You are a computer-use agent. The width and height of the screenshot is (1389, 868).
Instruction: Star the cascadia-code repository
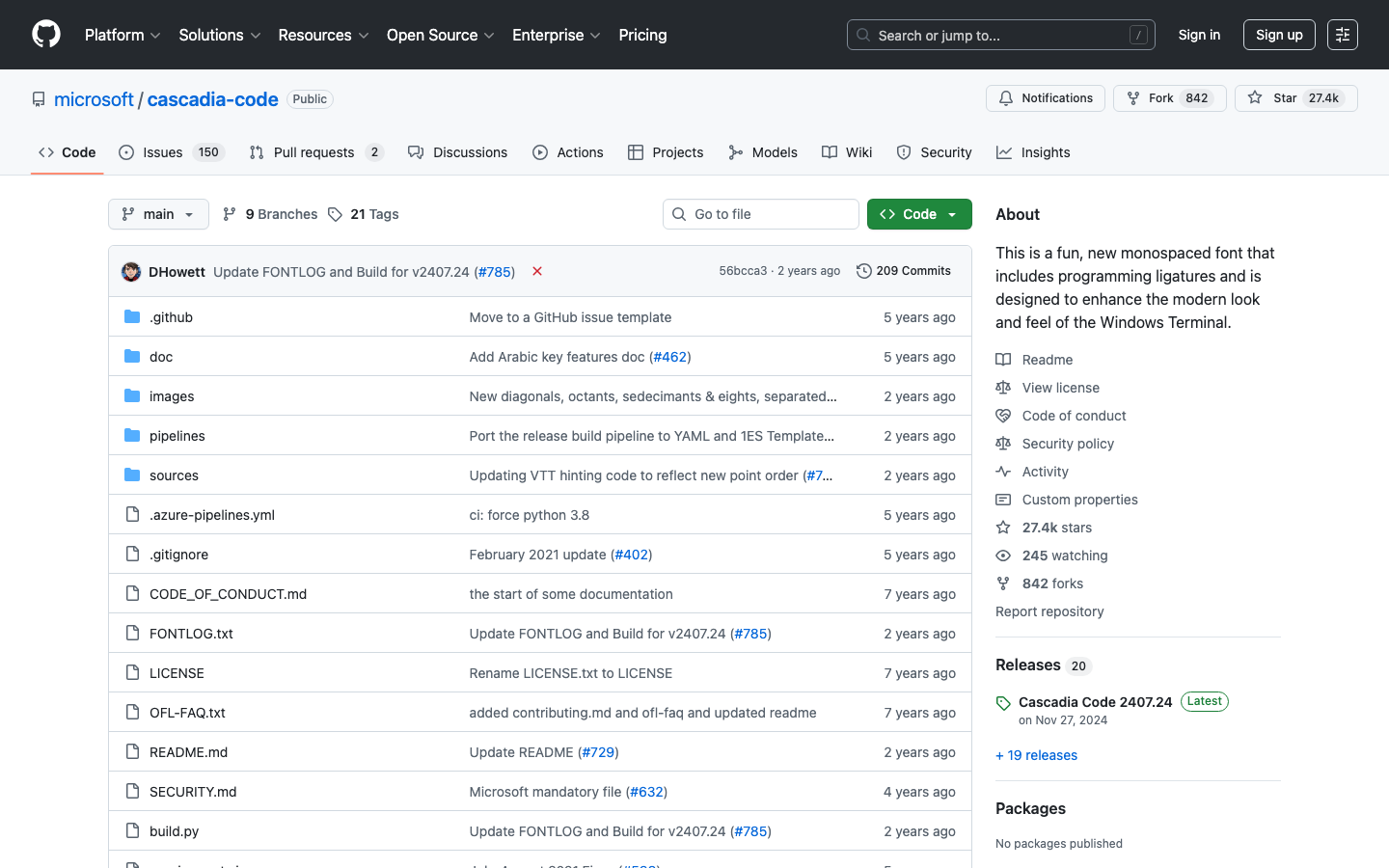1285,98
